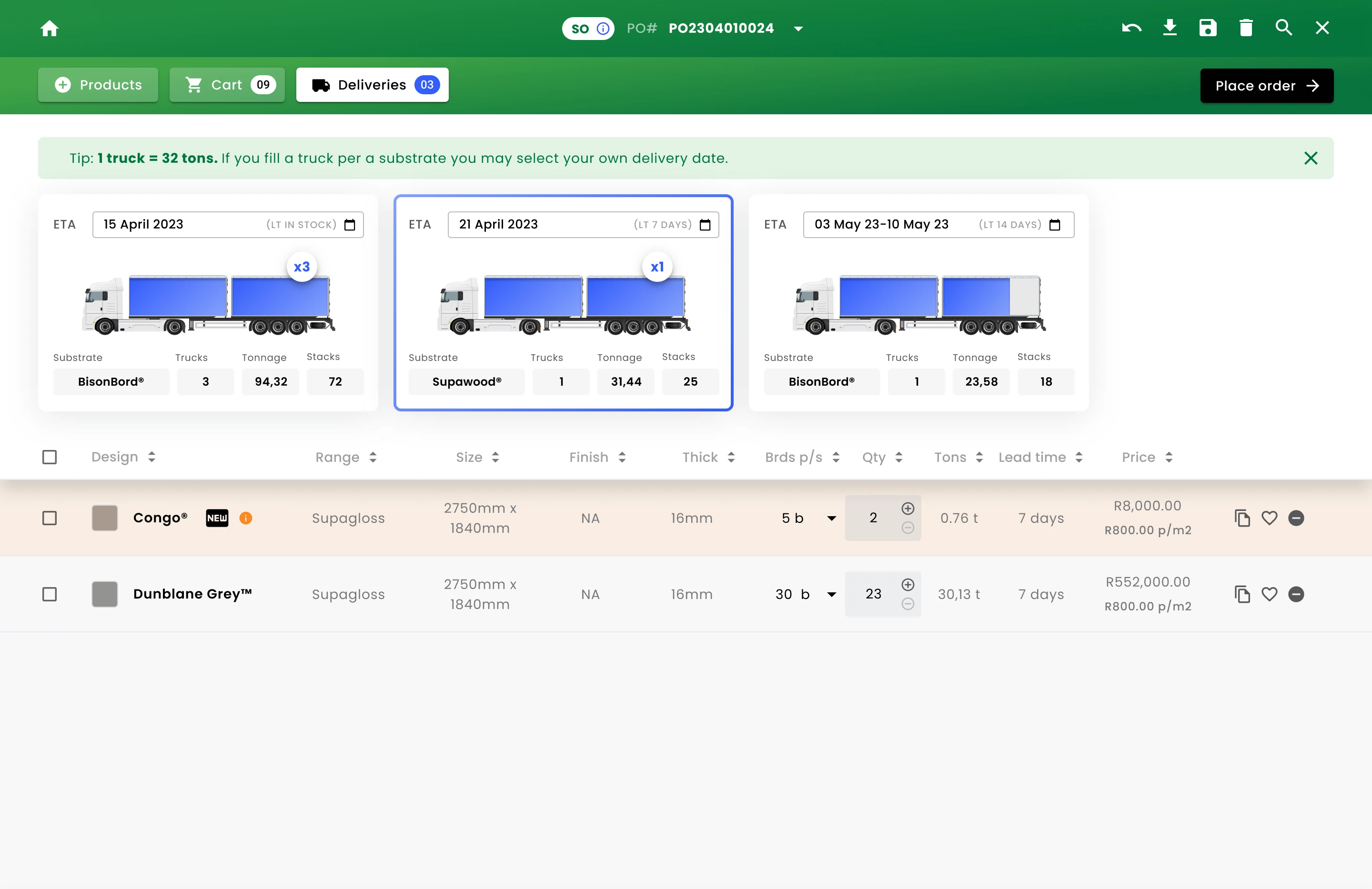Expand the PO number dropdown arrow
The width and height of the screenshot is (1372, 889).
click(x=798, y=29)
